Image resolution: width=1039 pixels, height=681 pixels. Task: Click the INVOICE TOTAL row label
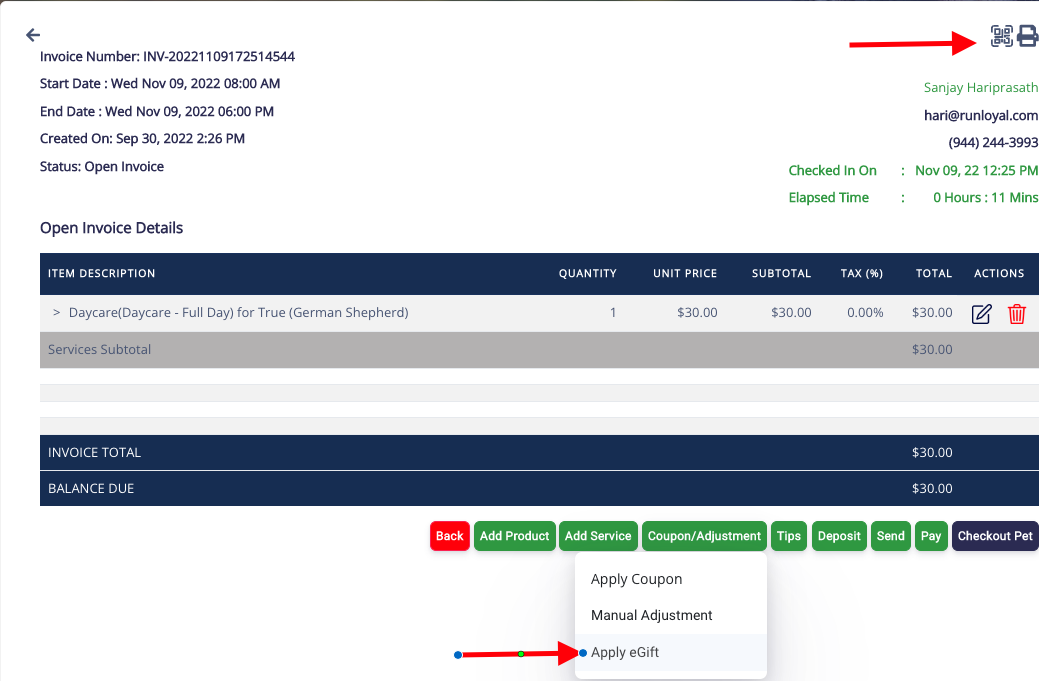(94, 452)
